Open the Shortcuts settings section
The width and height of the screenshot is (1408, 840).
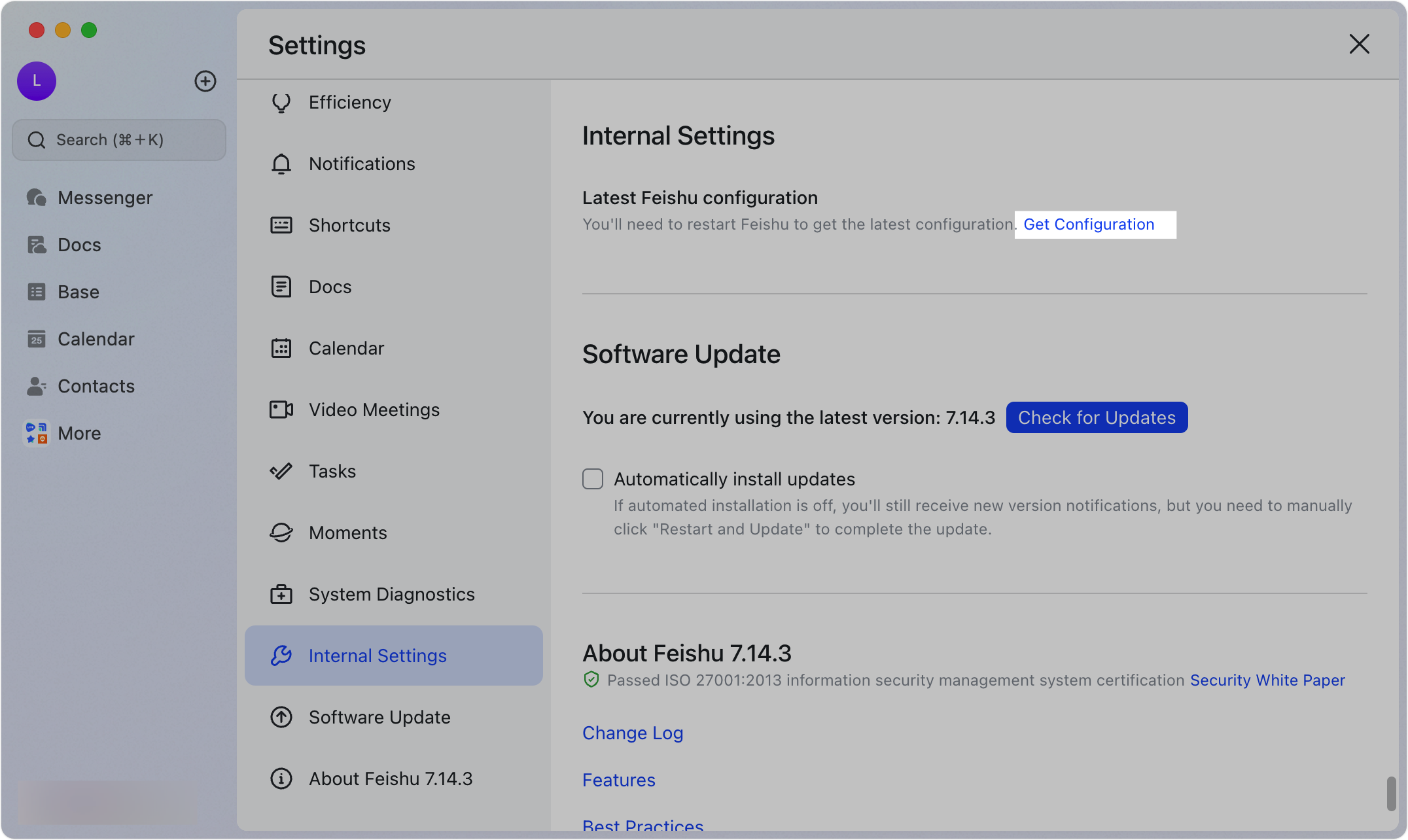349,225
